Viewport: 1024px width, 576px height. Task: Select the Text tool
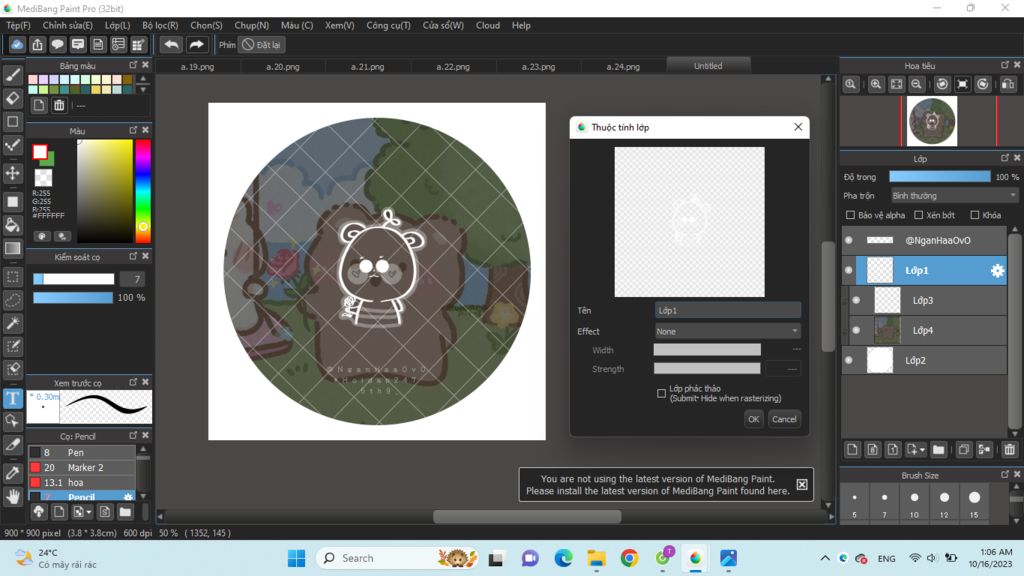(x=12, y=398)
